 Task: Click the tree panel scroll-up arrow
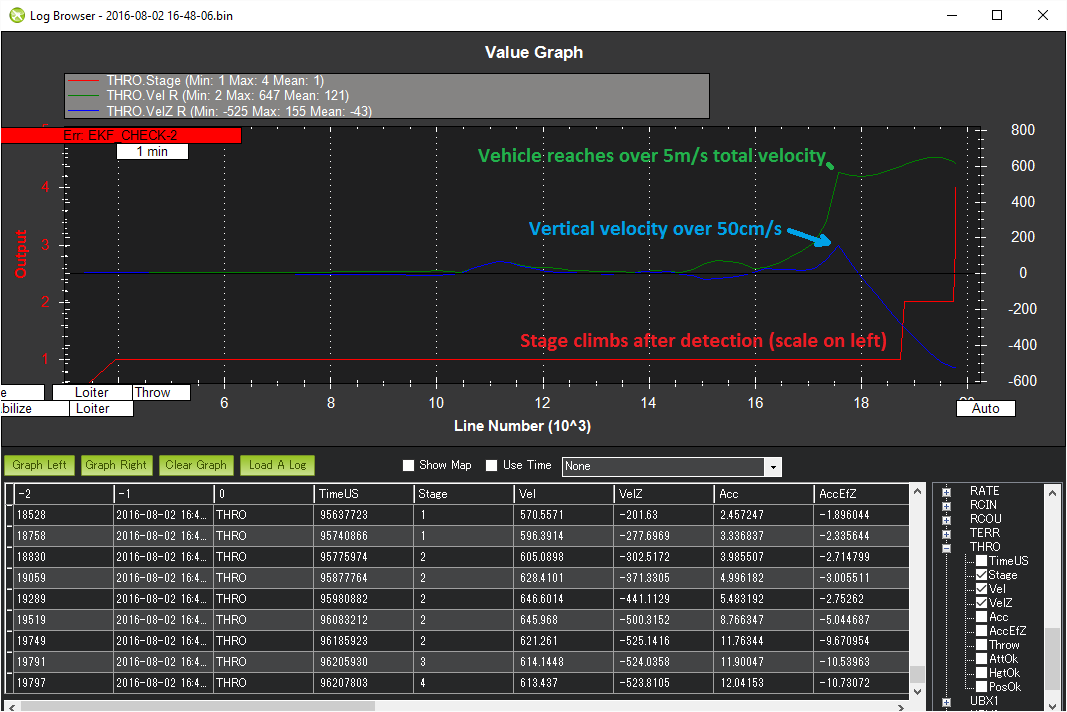(x=1051, y=491)
